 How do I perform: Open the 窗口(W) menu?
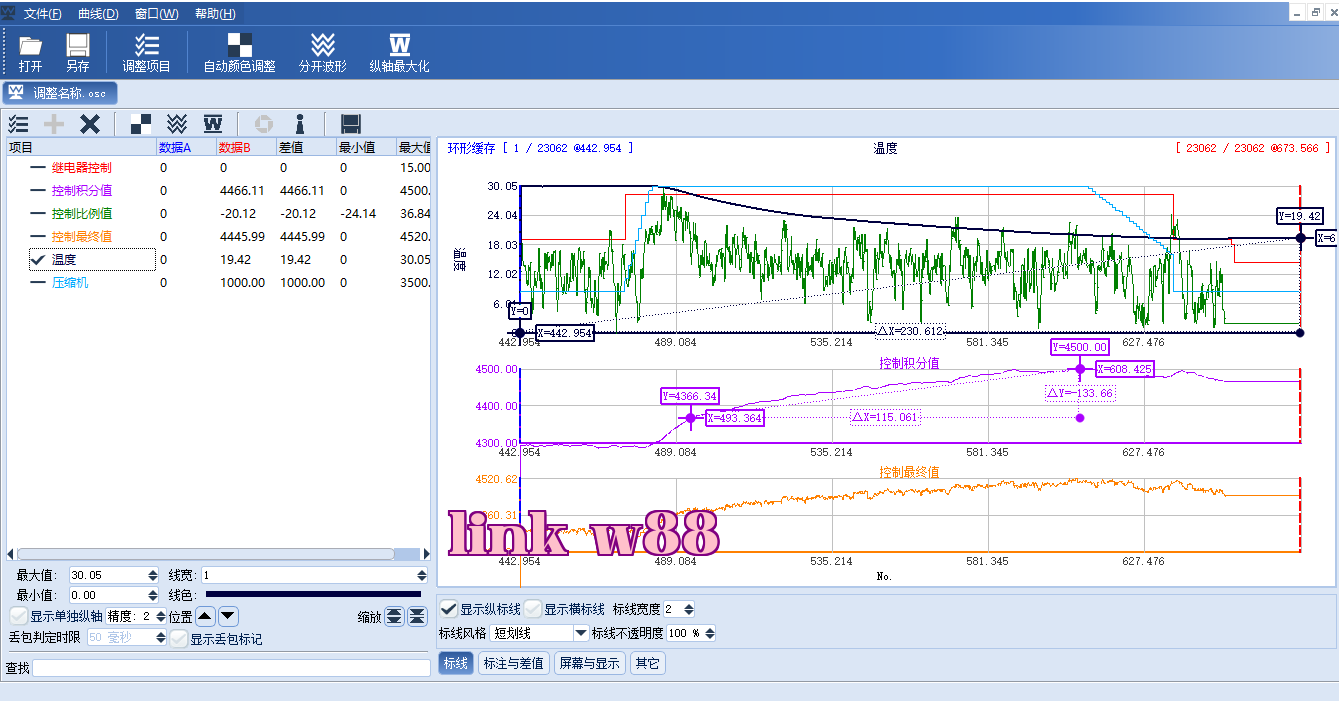click(x=156, y=14)
